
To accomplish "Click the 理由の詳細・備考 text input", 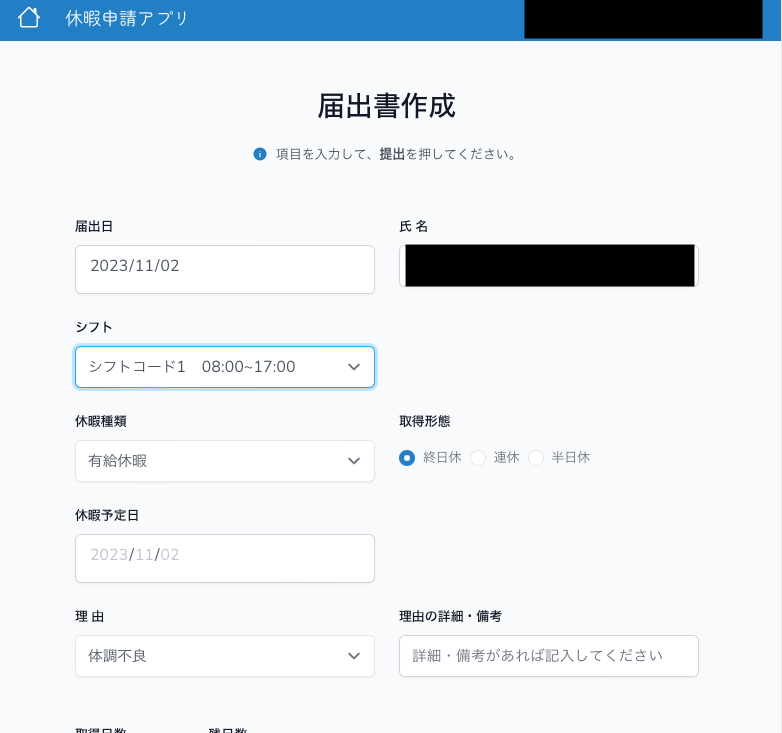I will click(x=548, y=656).
